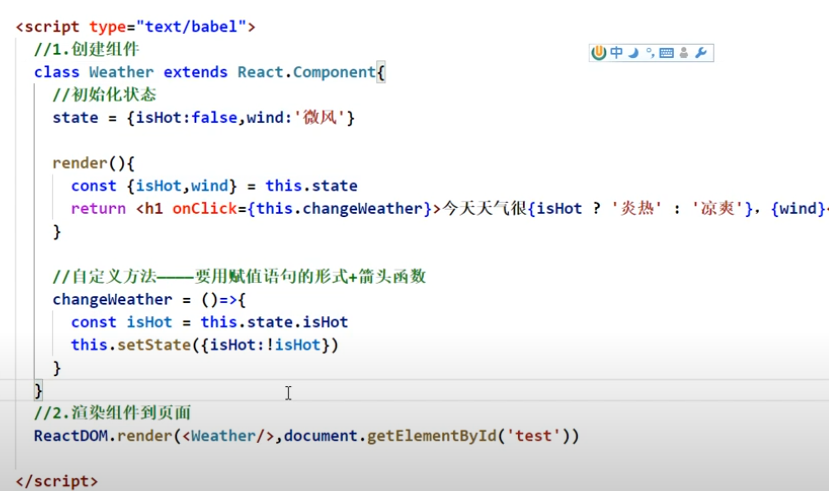Click the <Weather/> JSX tag
The height and width of the screenshot is (491, 829).
pos(227,436)
